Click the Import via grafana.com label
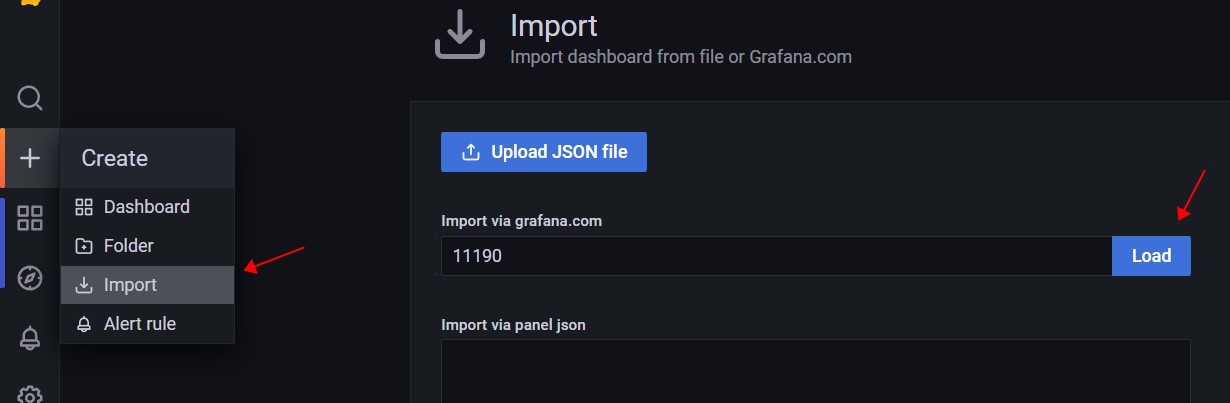 click(x=521, y=222)
